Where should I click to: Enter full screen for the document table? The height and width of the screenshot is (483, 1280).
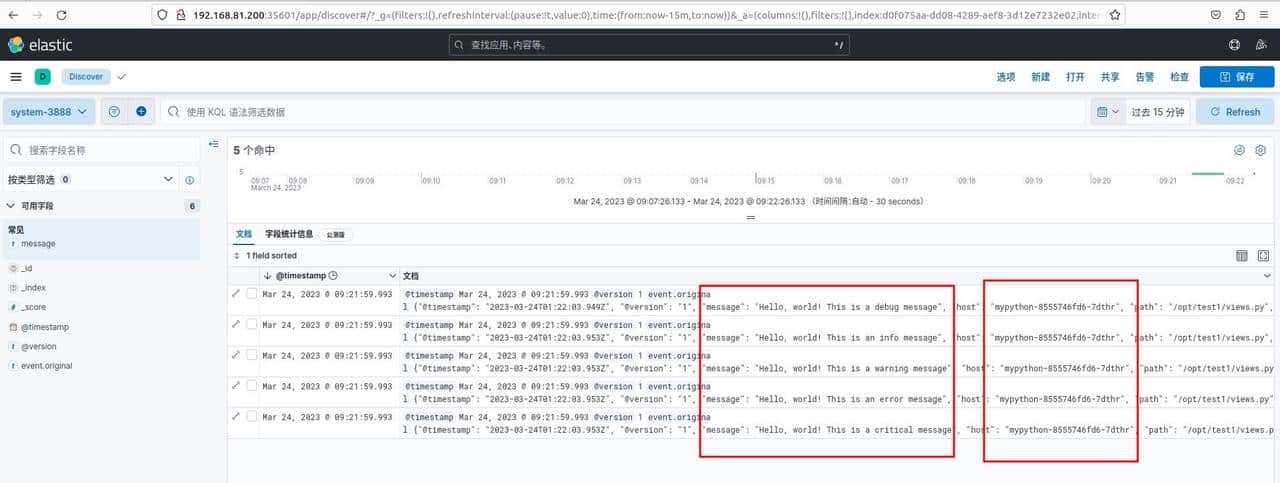pyautogui.click(x=1263, y=256)
